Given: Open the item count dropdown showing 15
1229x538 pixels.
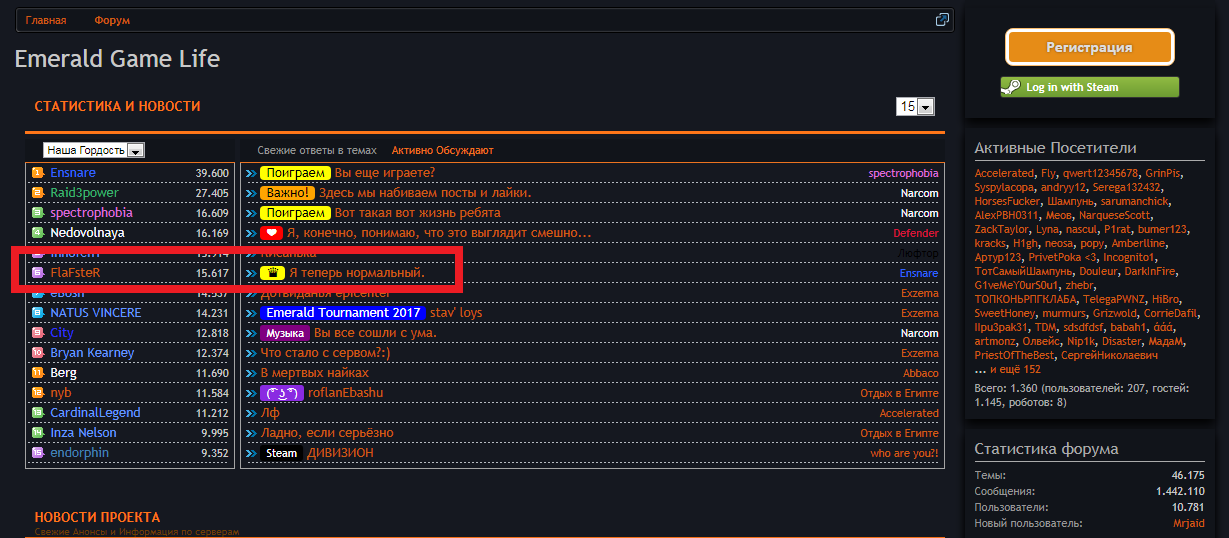Looking at the screenshot, I should pos(915,107).
